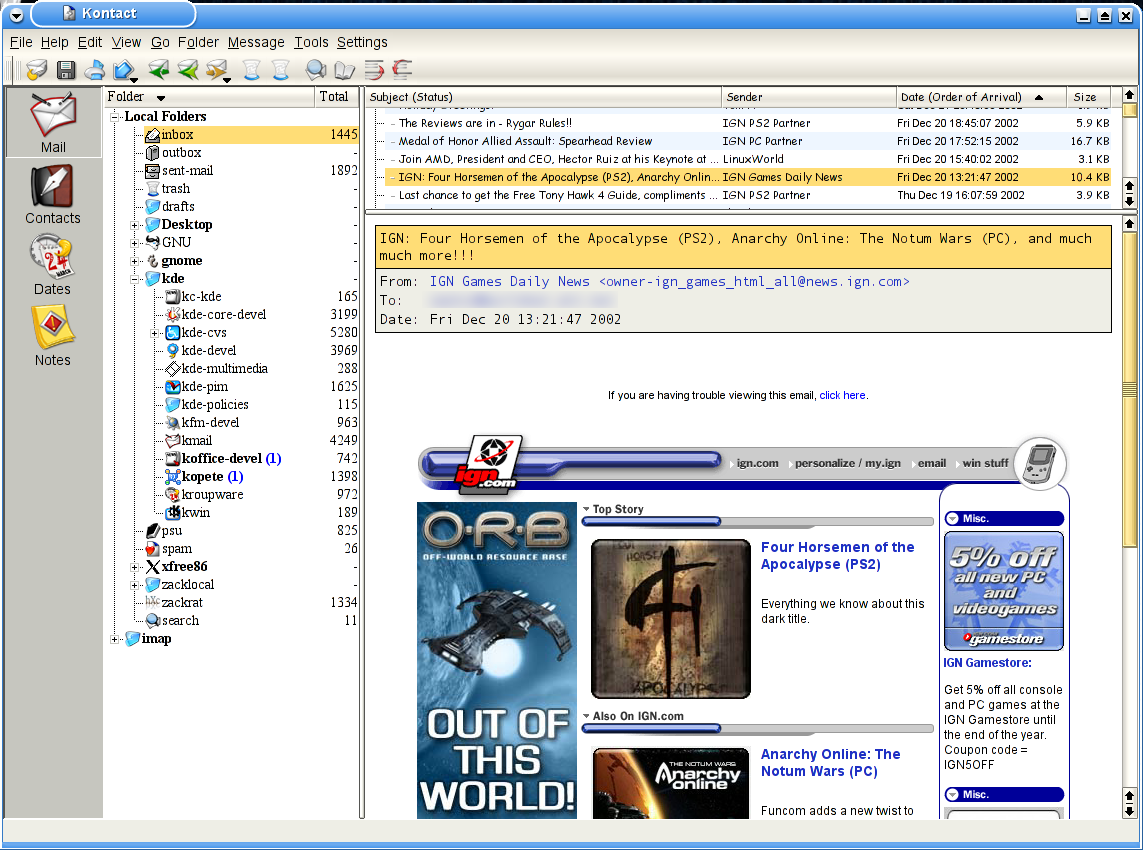Open the Mail component in sidebar

(52, 122)
